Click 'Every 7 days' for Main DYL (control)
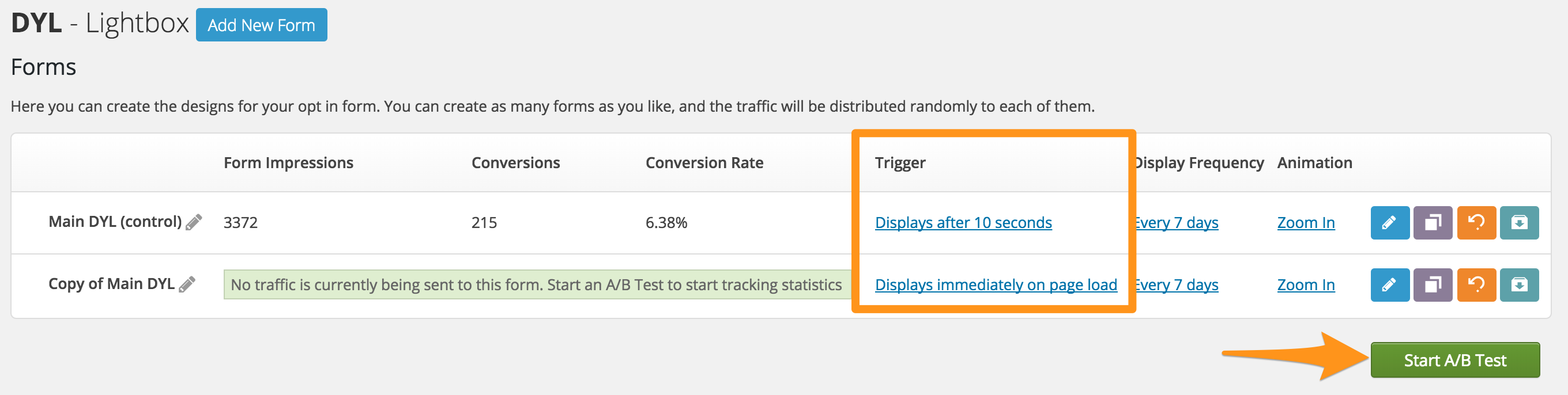Viewport: 1568px width, 395px height. coord(1175,222)
